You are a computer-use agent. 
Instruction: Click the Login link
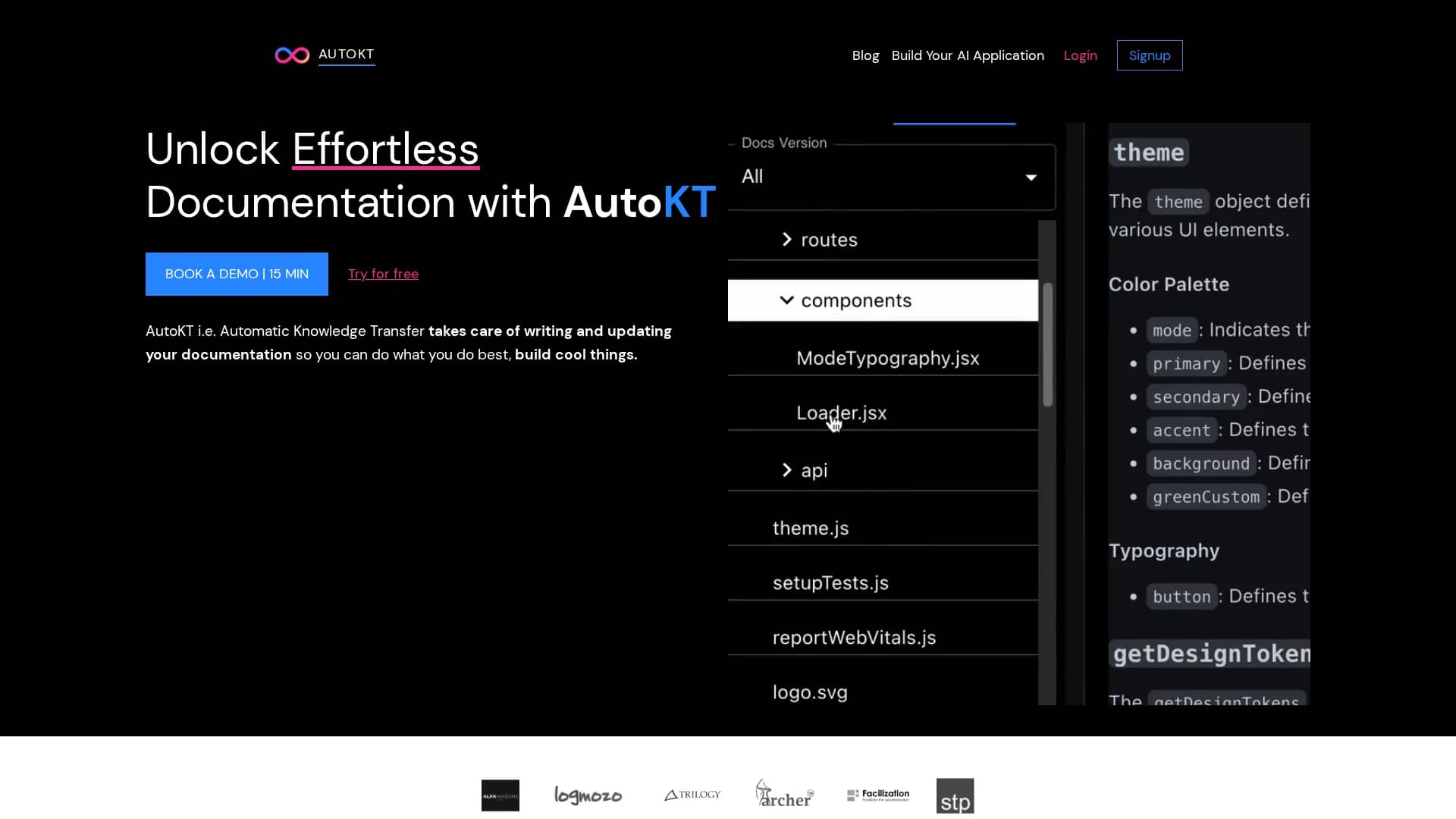click(1080, 55)
